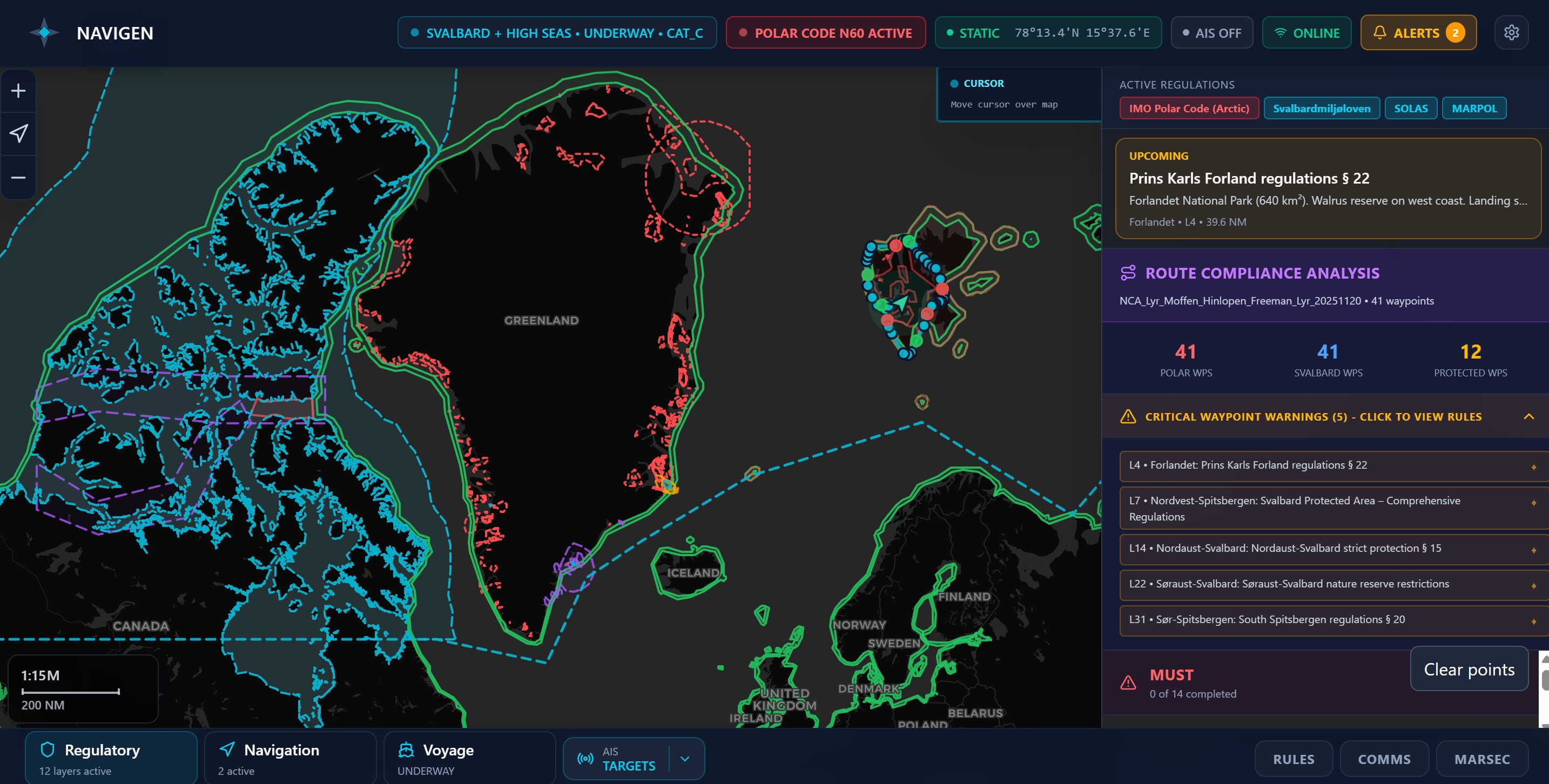Click the zoom-in control on the map

18,90
